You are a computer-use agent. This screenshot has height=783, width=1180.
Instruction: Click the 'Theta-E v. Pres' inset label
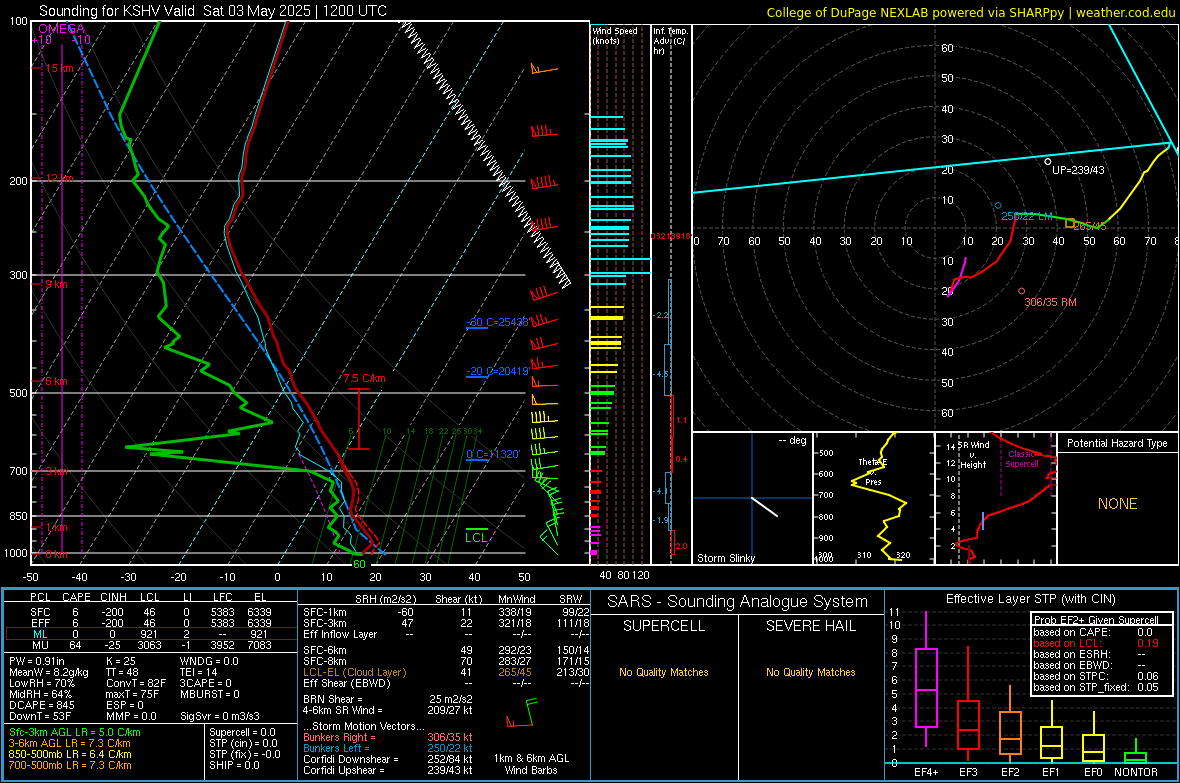click(873, 471)
